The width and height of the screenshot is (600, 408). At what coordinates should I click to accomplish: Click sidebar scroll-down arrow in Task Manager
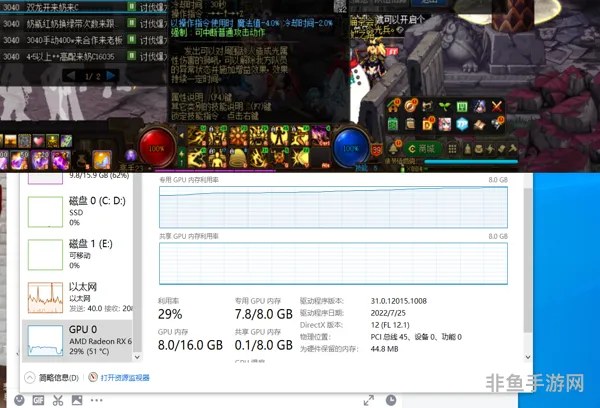click(x=137, y=357)
